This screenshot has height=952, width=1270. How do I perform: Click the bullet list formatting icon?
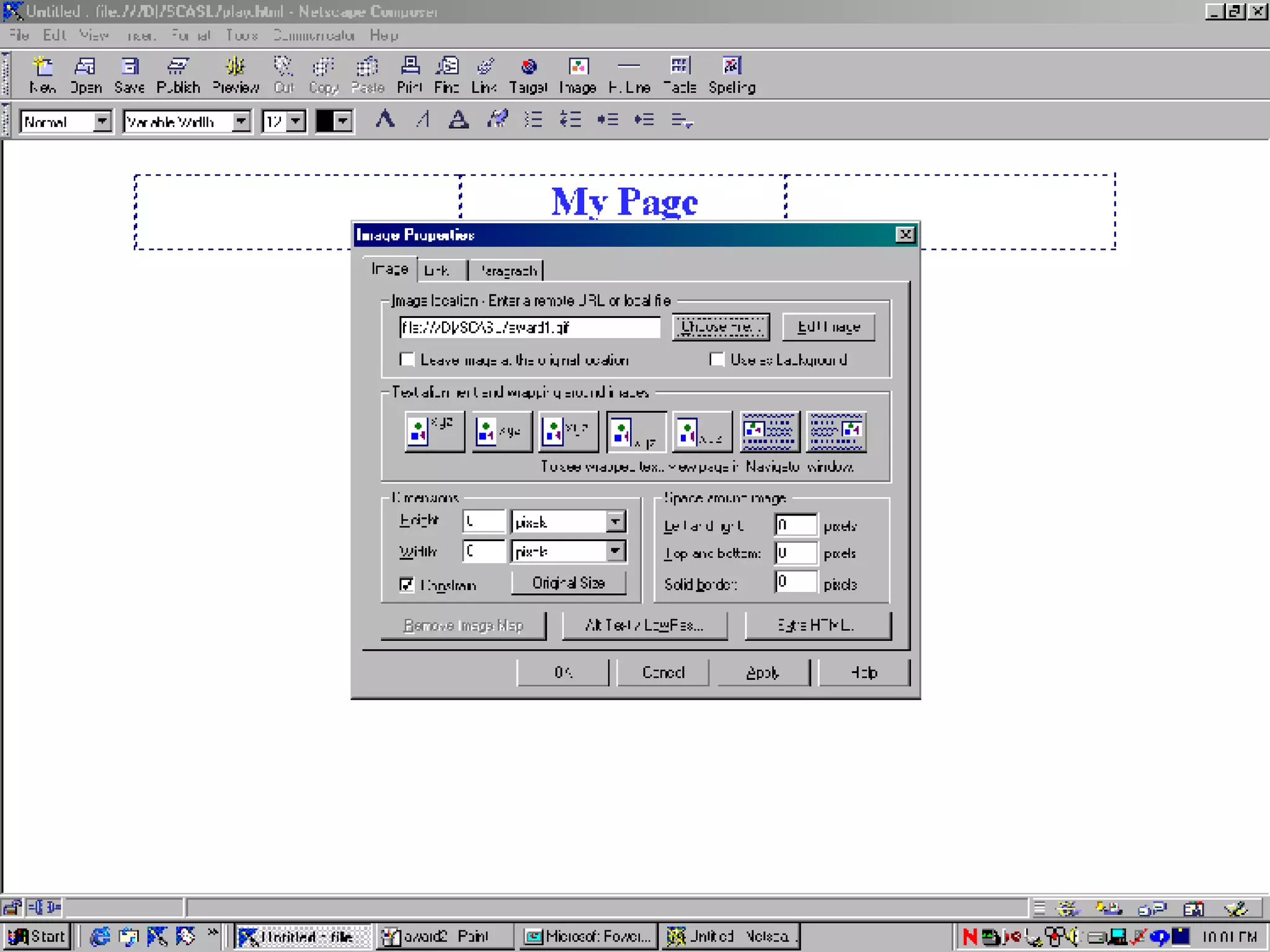click(533, 120)
